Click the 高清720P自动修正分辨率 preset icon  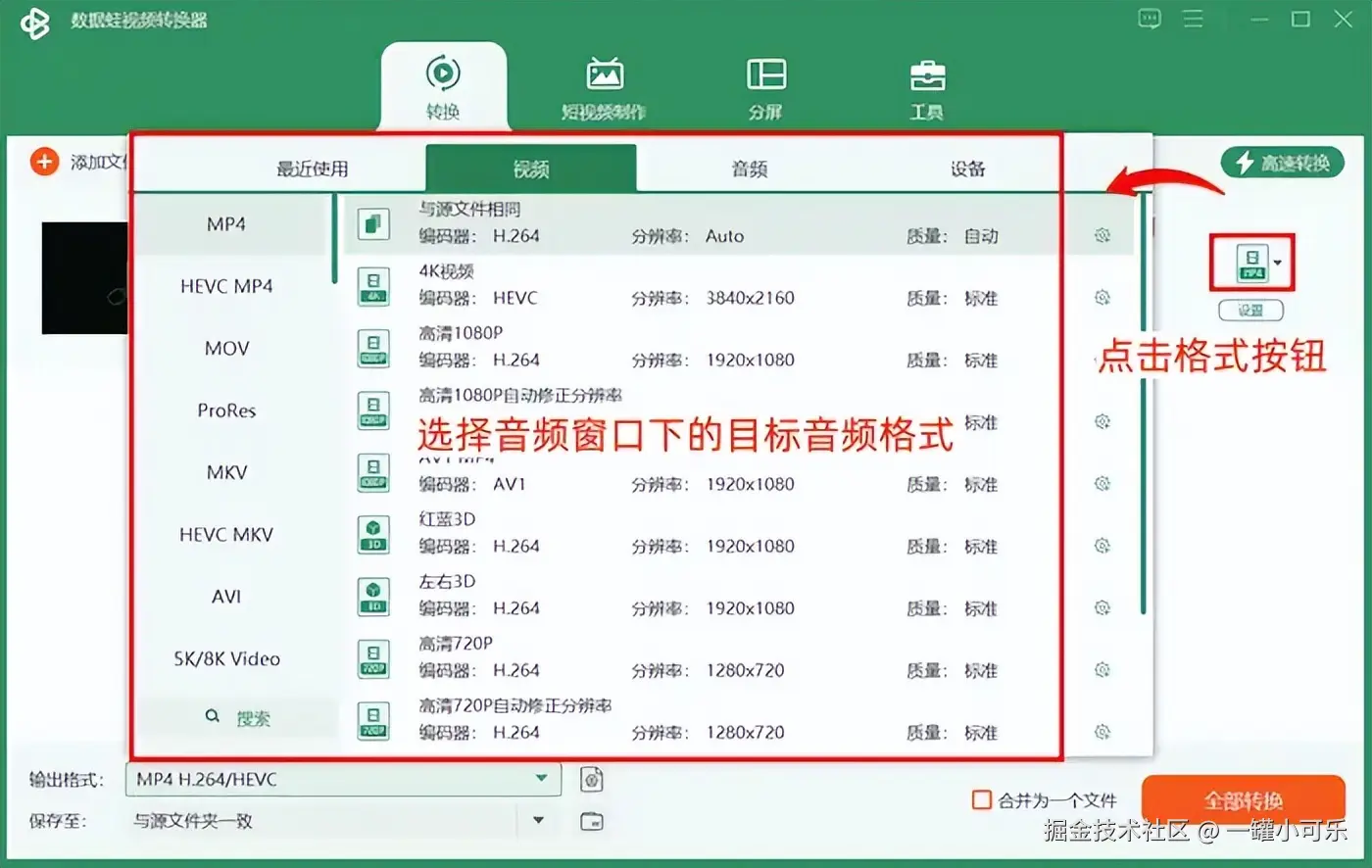tap(373, 720)
